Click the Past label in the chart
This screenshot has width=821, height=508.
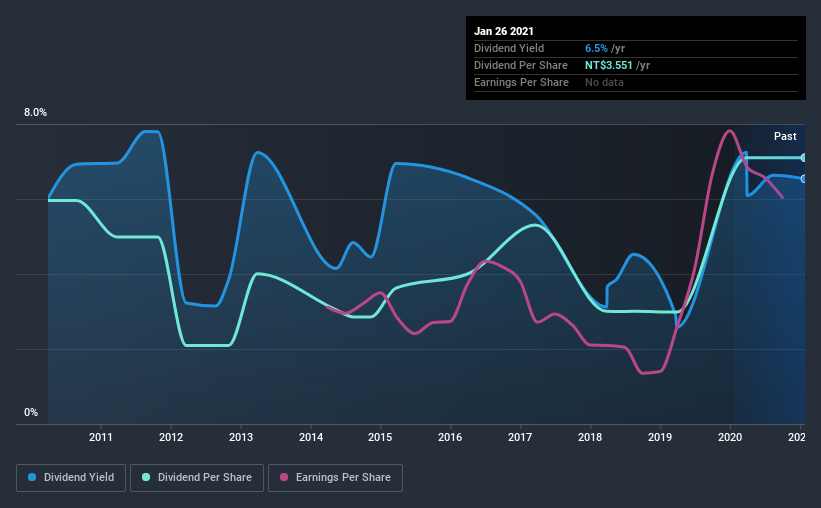[x=785, y=137]
